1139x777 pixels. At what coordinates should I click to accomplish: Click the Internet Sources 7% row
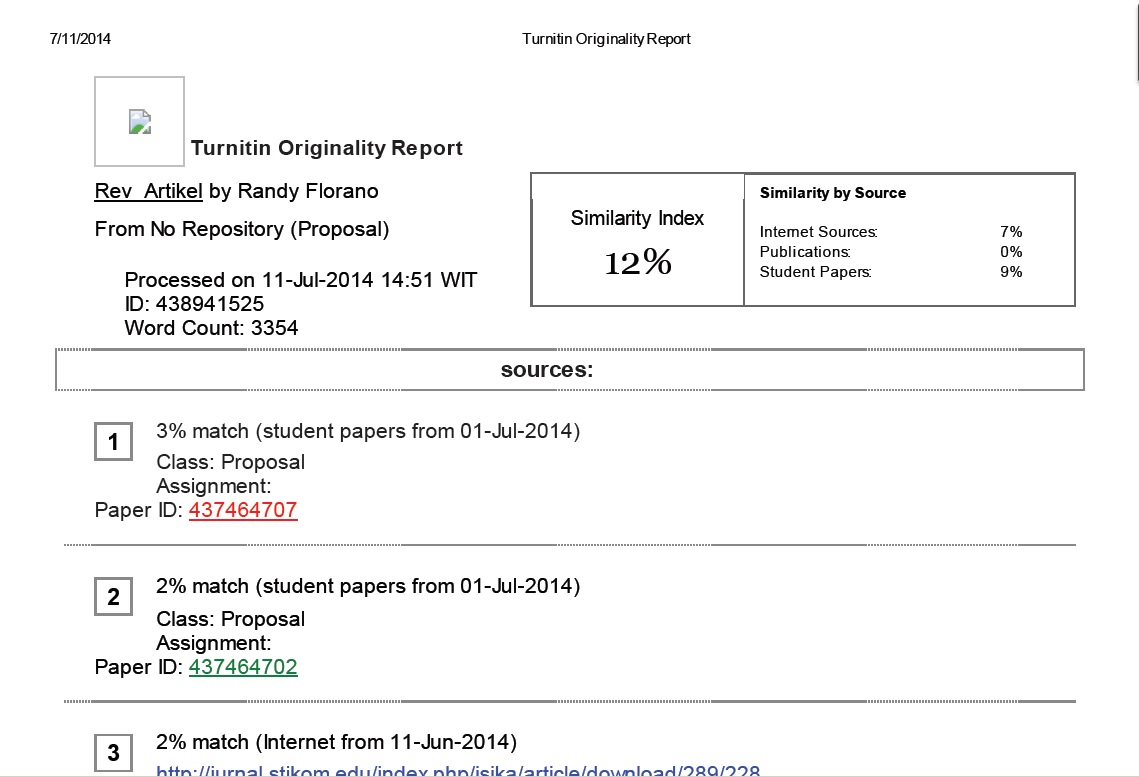pos(890,232)
